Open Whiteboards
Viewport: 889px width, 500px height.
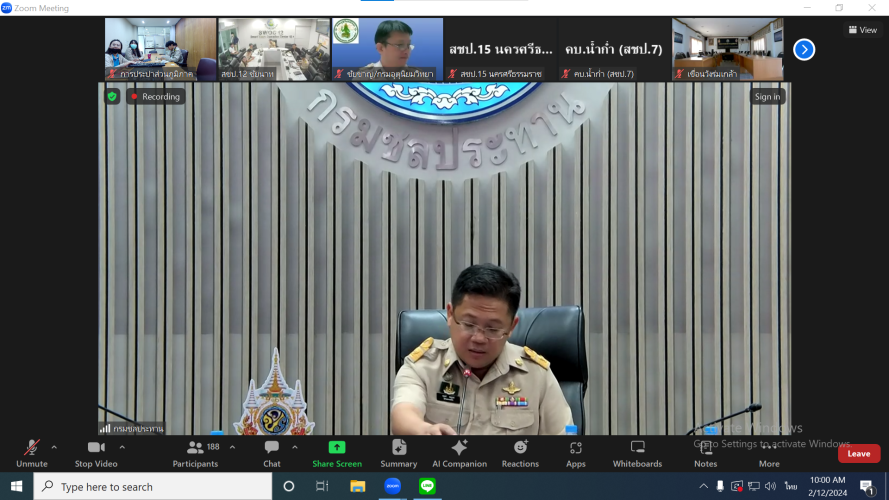(637, 453)
